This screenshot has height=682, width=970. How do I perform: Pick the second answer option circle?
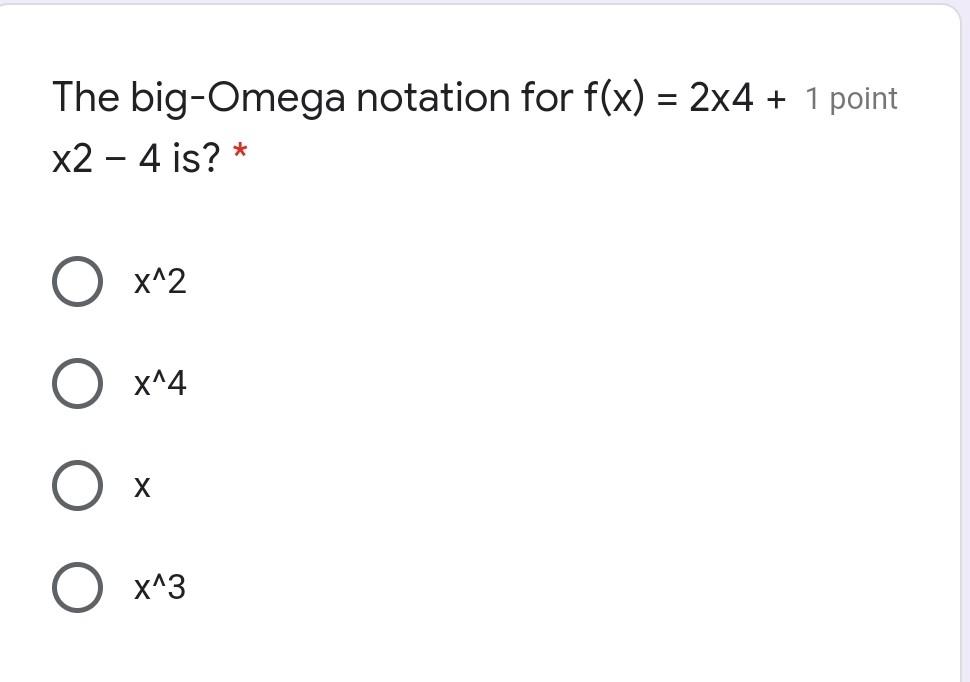[x=77, y=384]
